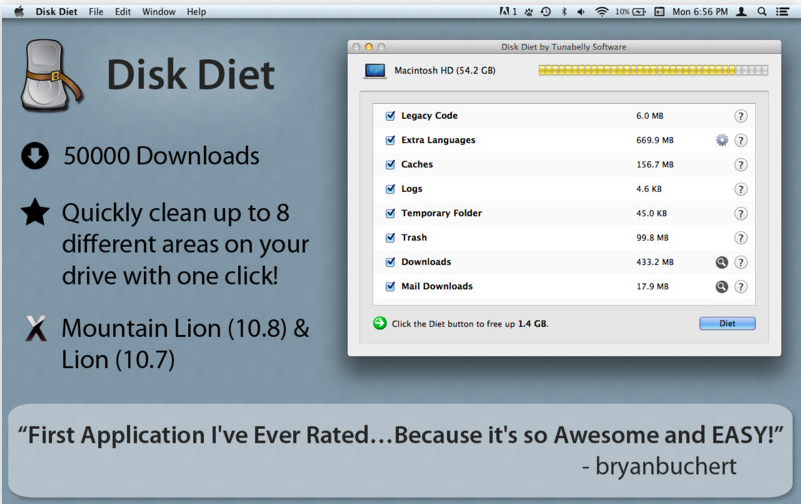Click the Macintosh HD (54.2 GB) label
This screenshot has height=504, width=801.
point(444,70)
